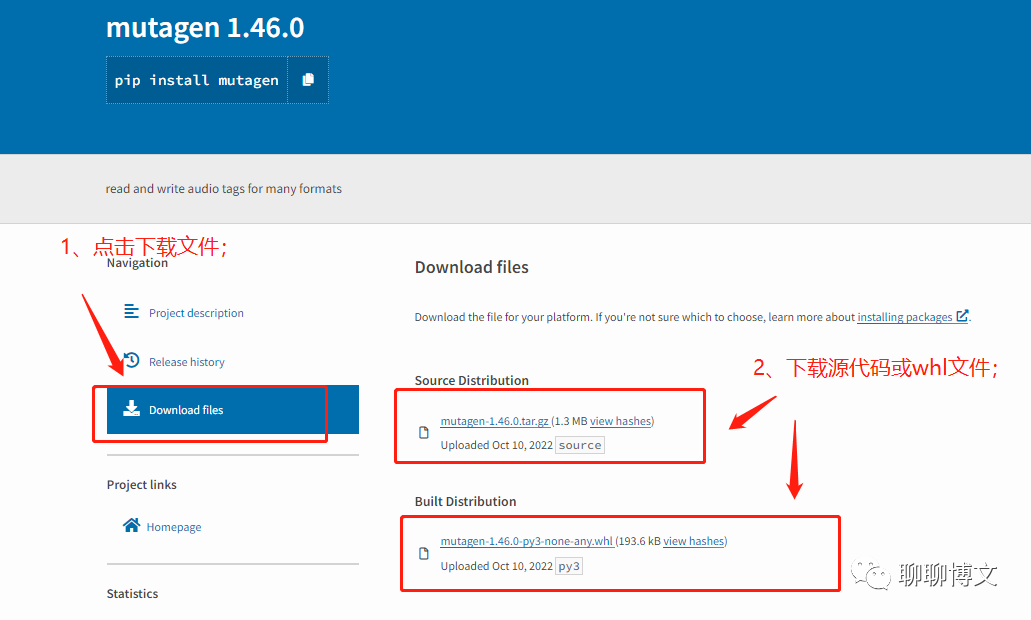Click external link icon after installing packages
The image size is (1031, 620).
pos(962,316)
